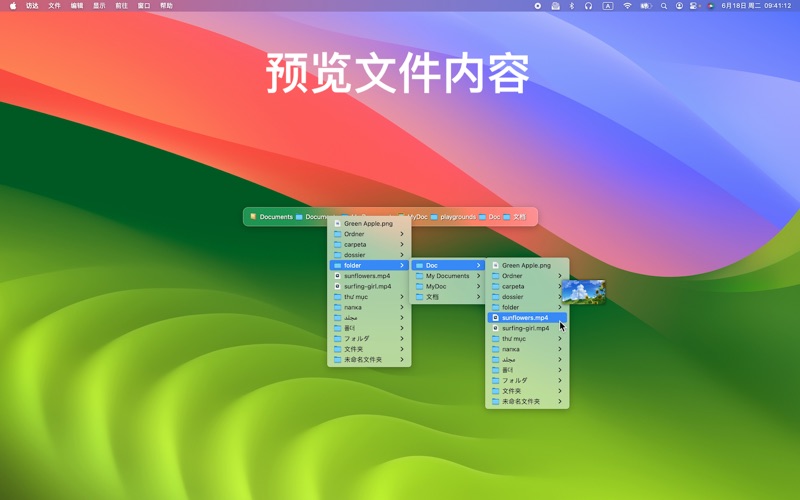Image resolution: width=800 pixels, height=500 pixels.
Task: Select surfing-girl.mp4 in the rightmost menu
Action: click(525, 328)
